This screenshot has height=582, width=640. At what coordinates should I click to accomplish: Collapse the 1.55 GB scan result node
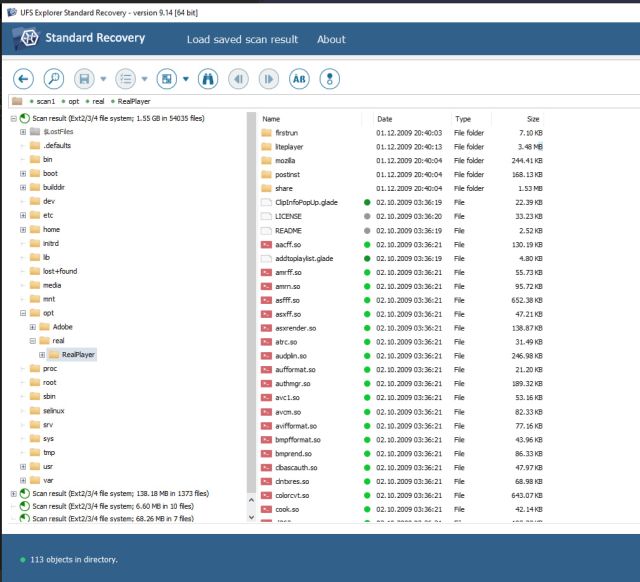coord(13,118)
